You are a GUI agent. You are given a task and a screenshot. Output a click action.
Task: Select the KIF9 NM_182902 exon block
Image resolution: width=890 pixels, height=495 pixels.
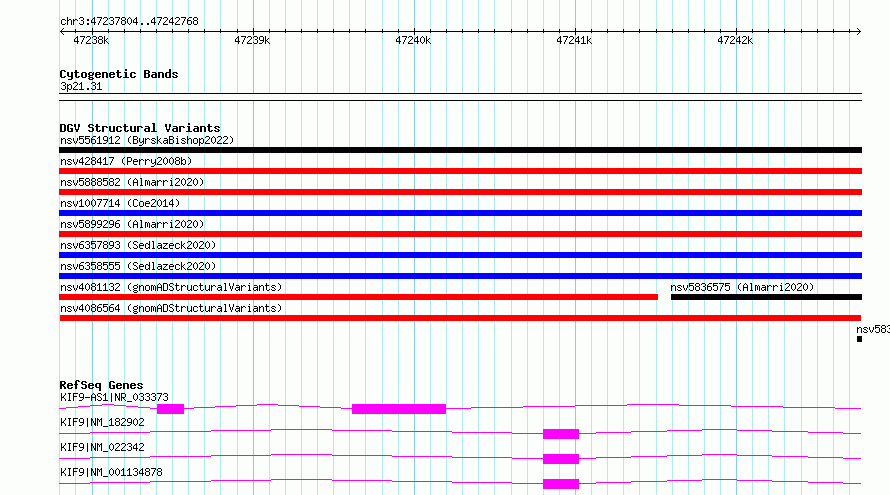[561, 434]
